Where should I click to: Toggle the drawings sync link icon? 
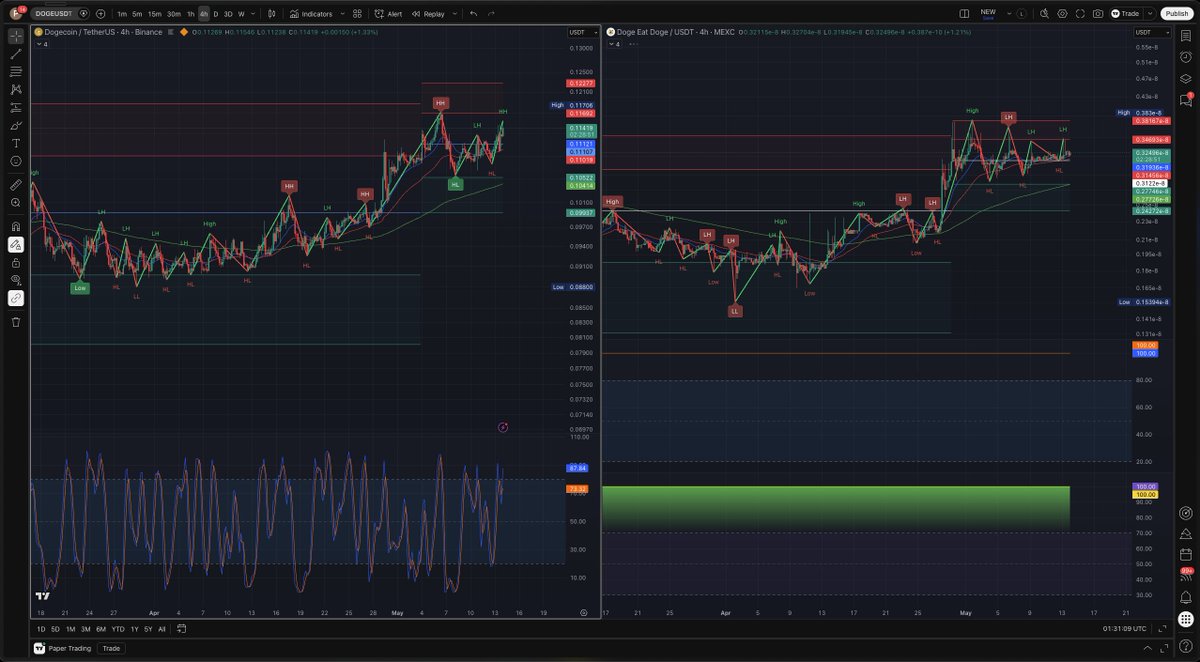coord(16,298)
